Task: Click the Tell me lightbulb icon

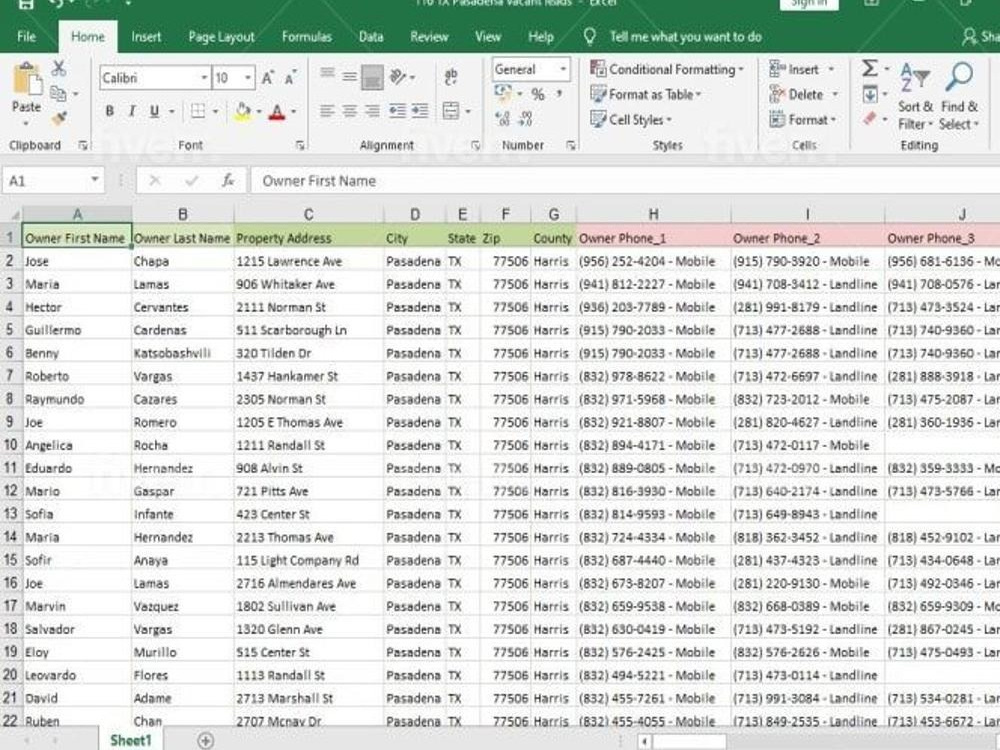Action: click(x=590, y=36)
